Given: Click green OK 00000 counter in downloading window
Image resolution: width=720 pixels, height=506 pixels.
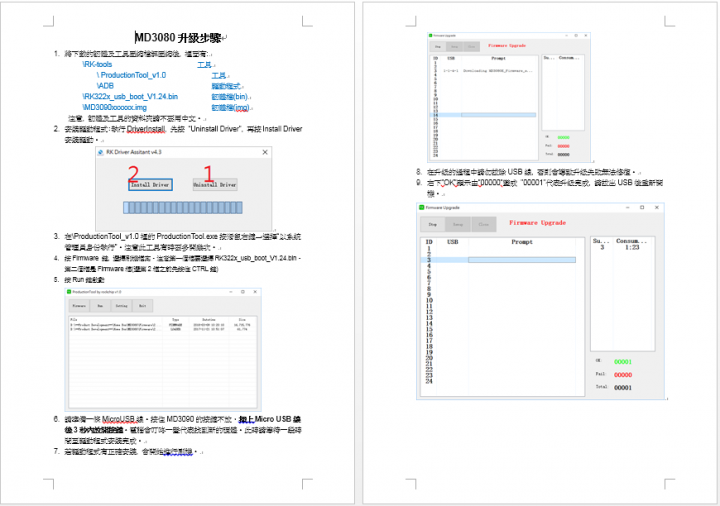Looking at the screenshot, I should (x=563, y=137).
